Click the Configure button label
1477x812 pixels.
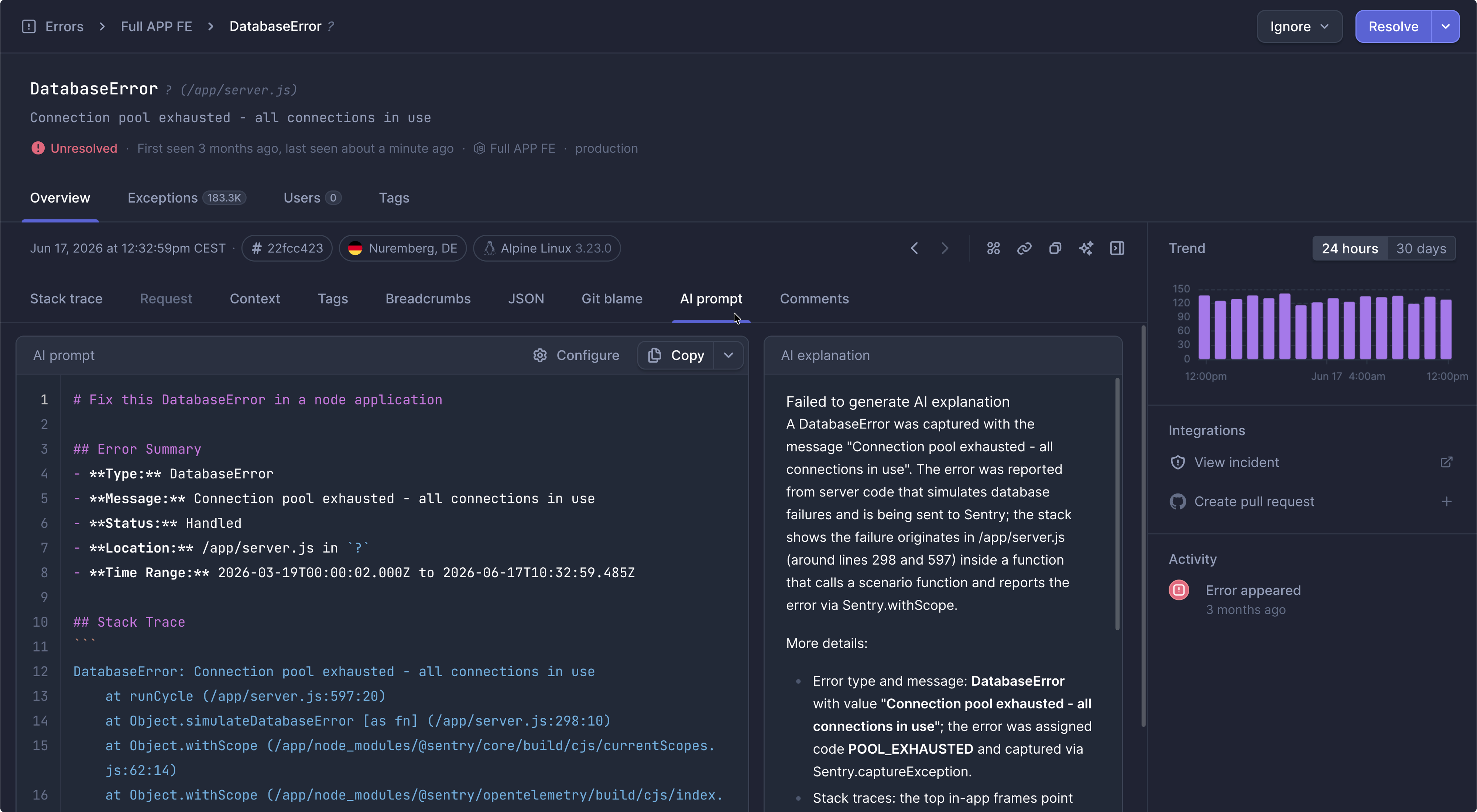click(588, 355)
